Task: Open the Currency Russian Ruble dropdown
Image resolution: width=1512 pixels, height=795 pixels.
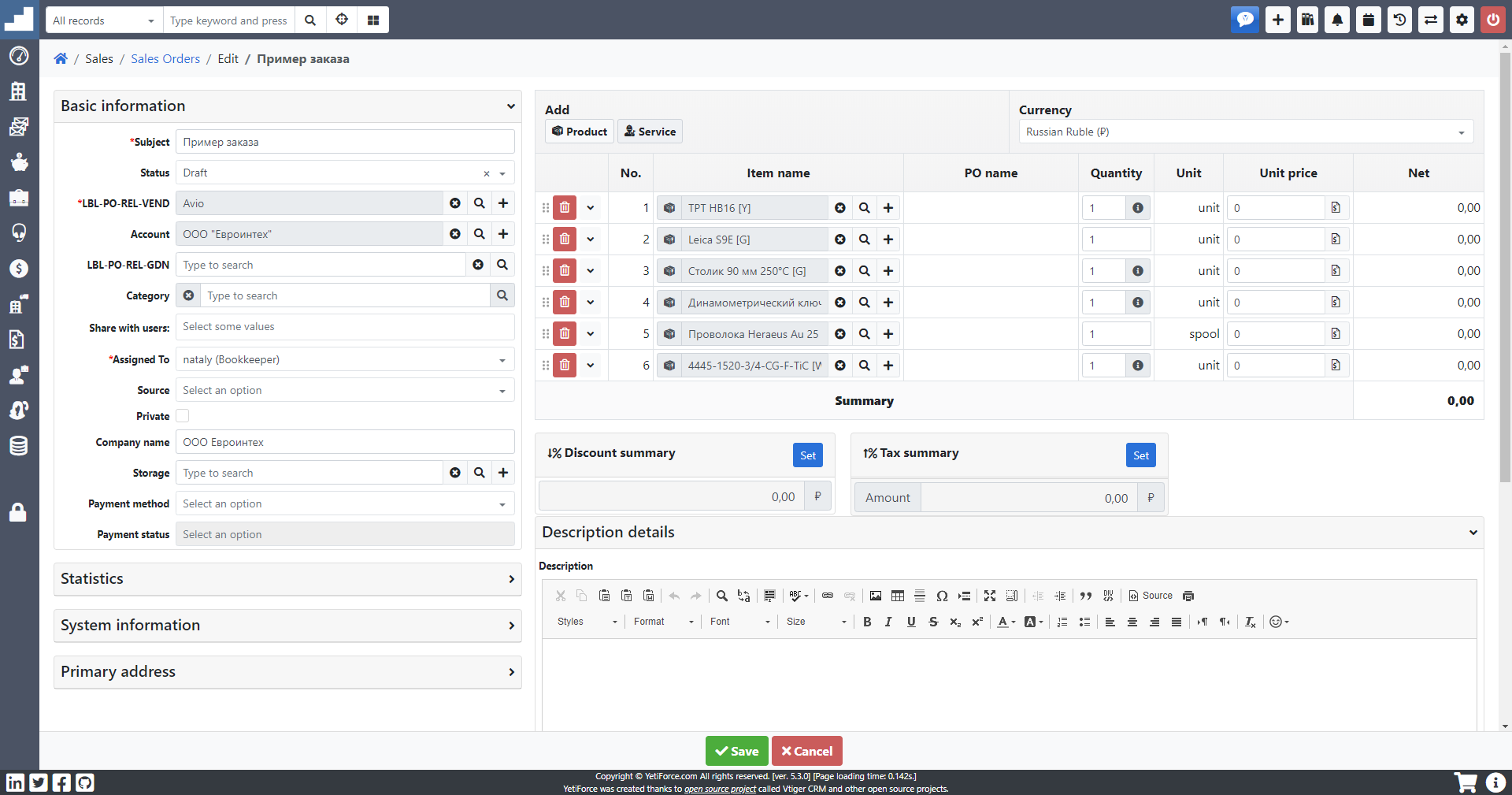Action: click(x=1246, y=132)
